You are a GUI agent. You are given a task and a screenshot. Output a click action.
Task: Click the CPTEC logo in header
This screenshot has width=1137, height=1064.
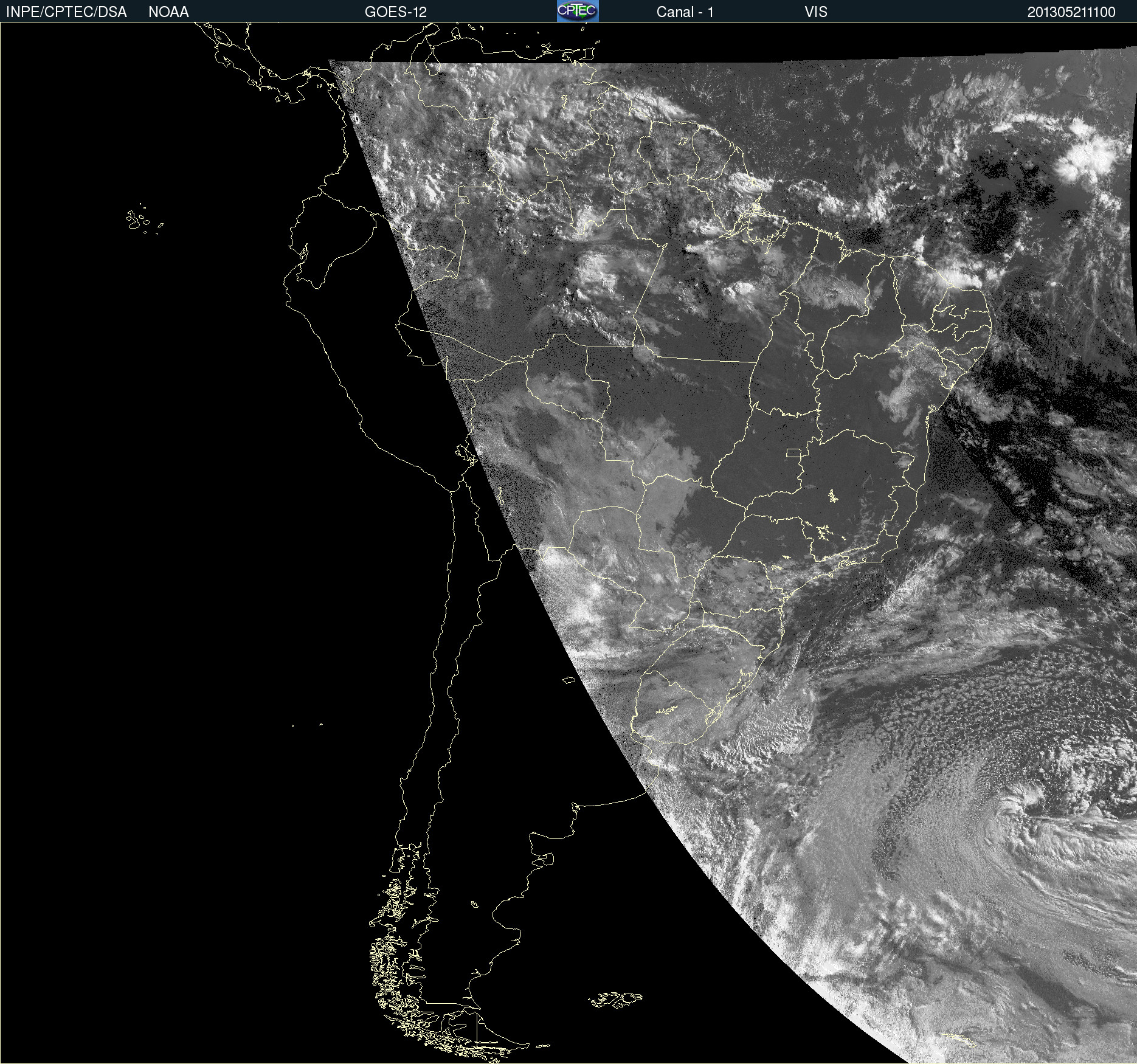point(578,11)
